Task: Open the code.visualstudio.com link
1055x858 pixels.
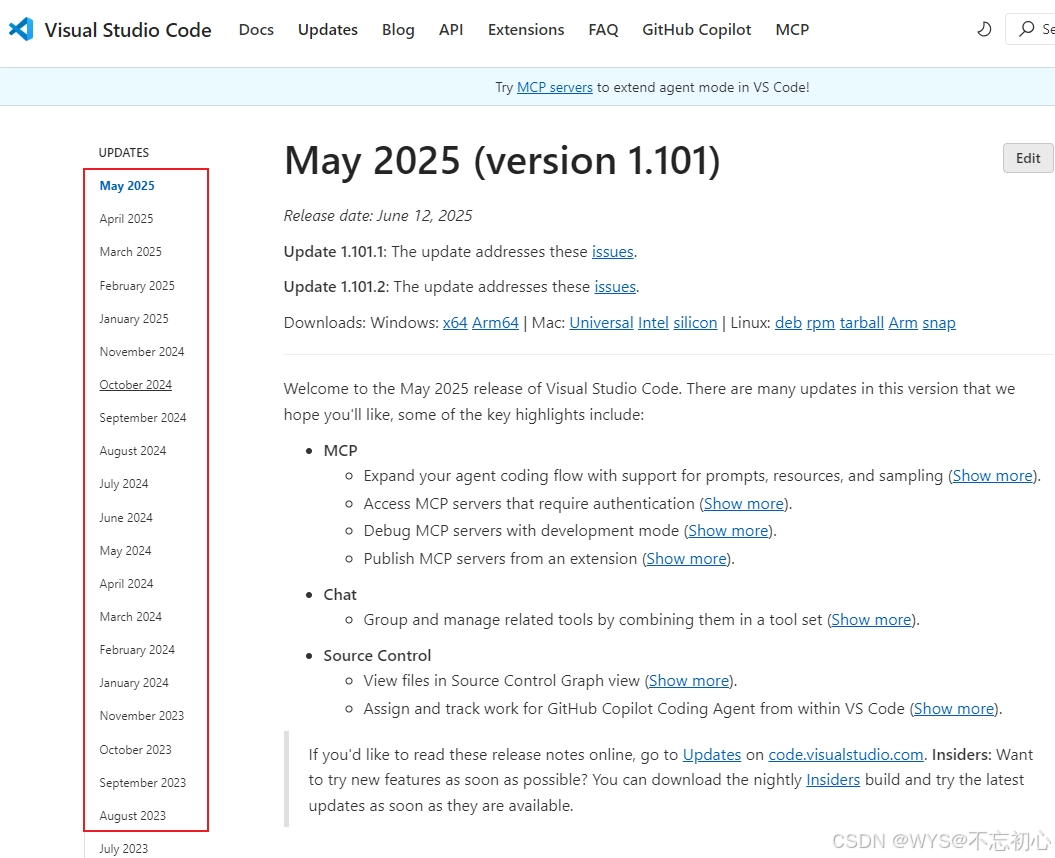Action: point(846,755)
